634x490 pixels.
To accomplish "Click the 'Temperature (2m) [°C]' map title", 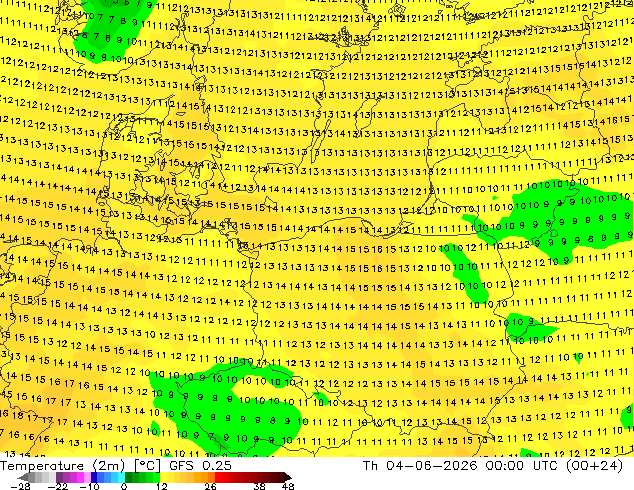I will coord(80,466).
